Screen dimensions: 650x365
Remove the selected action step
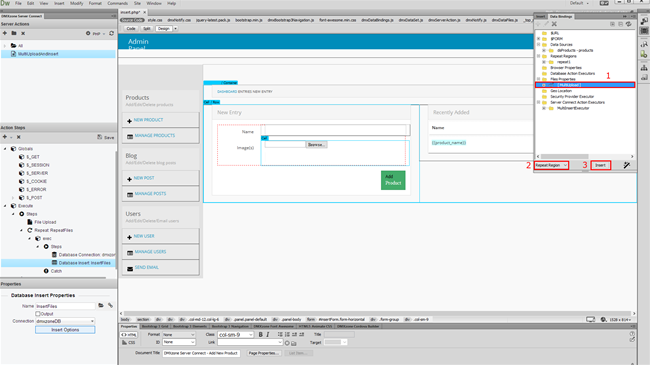point(18,137)
